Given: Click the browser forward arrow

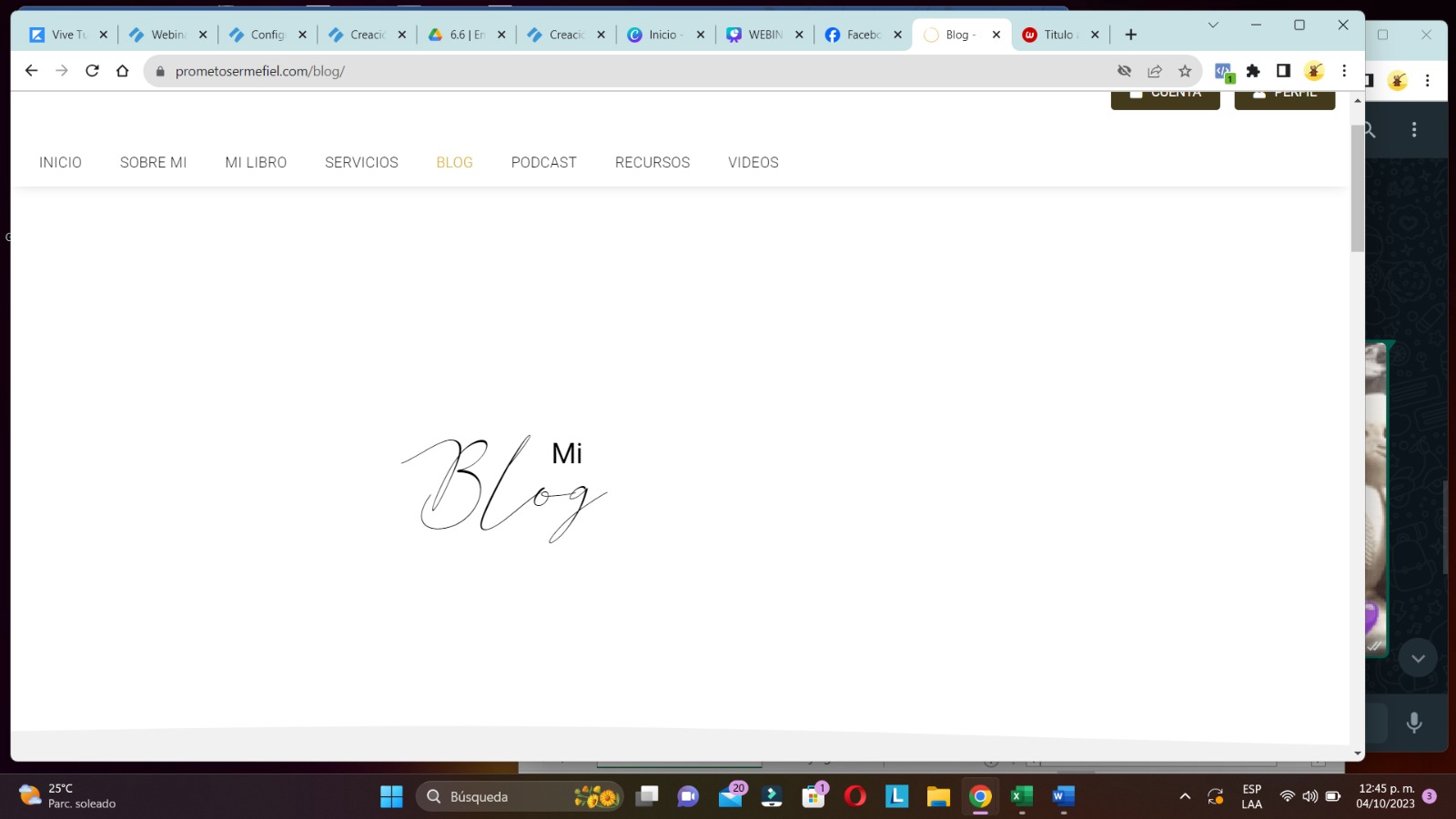Looking at the screenshot, I should (62, 71).
